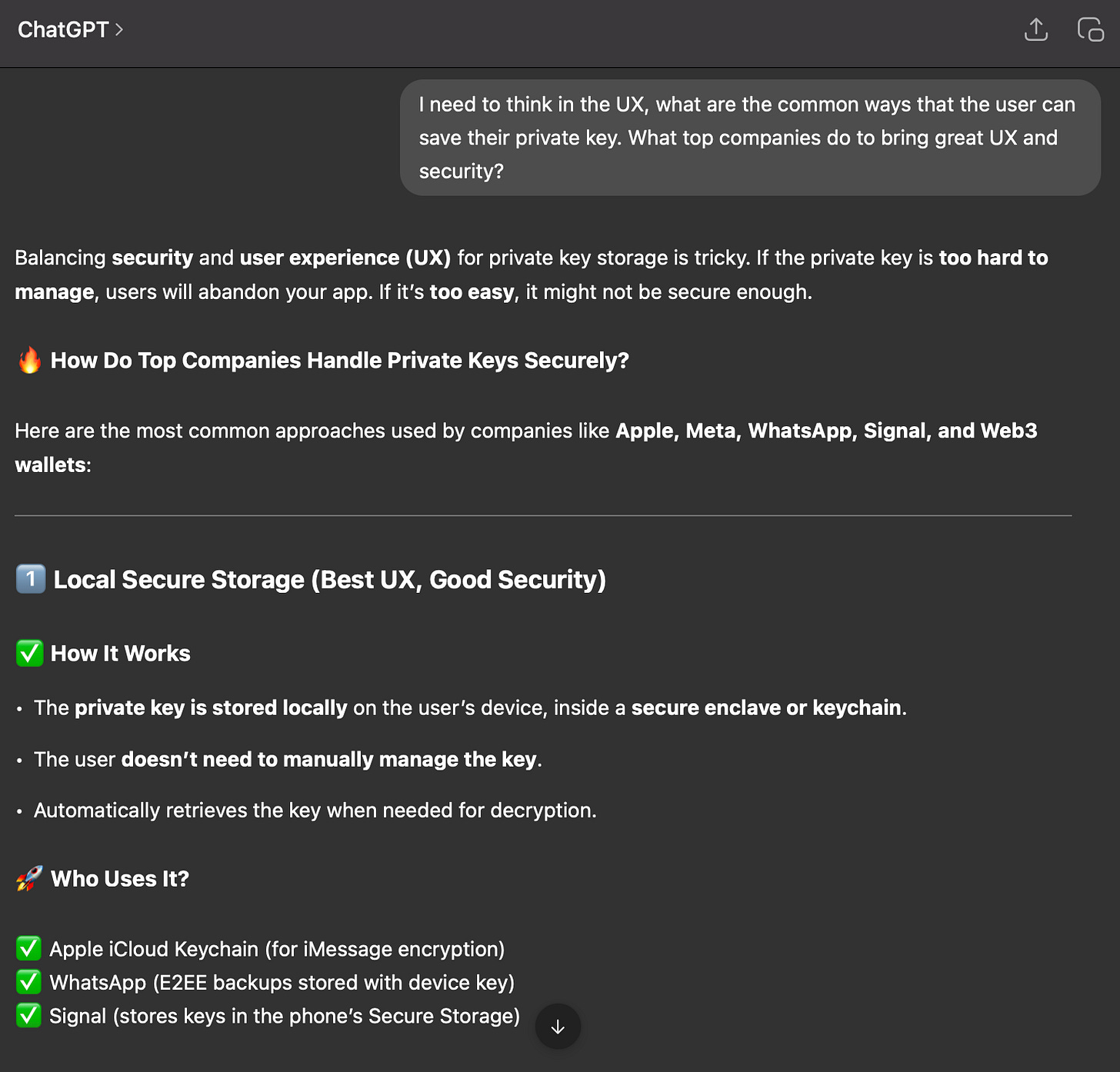The height and width of the screenshot is (1072, 1120).
Task: Click text "Signal (stores keys in the phone's Secure Storage)"
Action: (285, 1016)
